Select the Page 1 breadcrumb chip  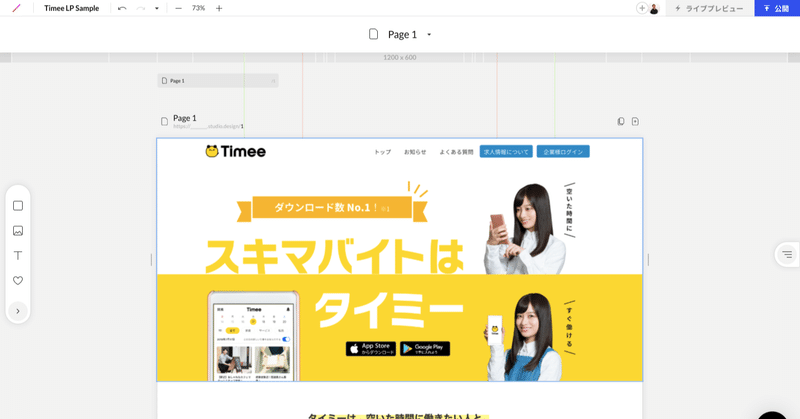218,81
